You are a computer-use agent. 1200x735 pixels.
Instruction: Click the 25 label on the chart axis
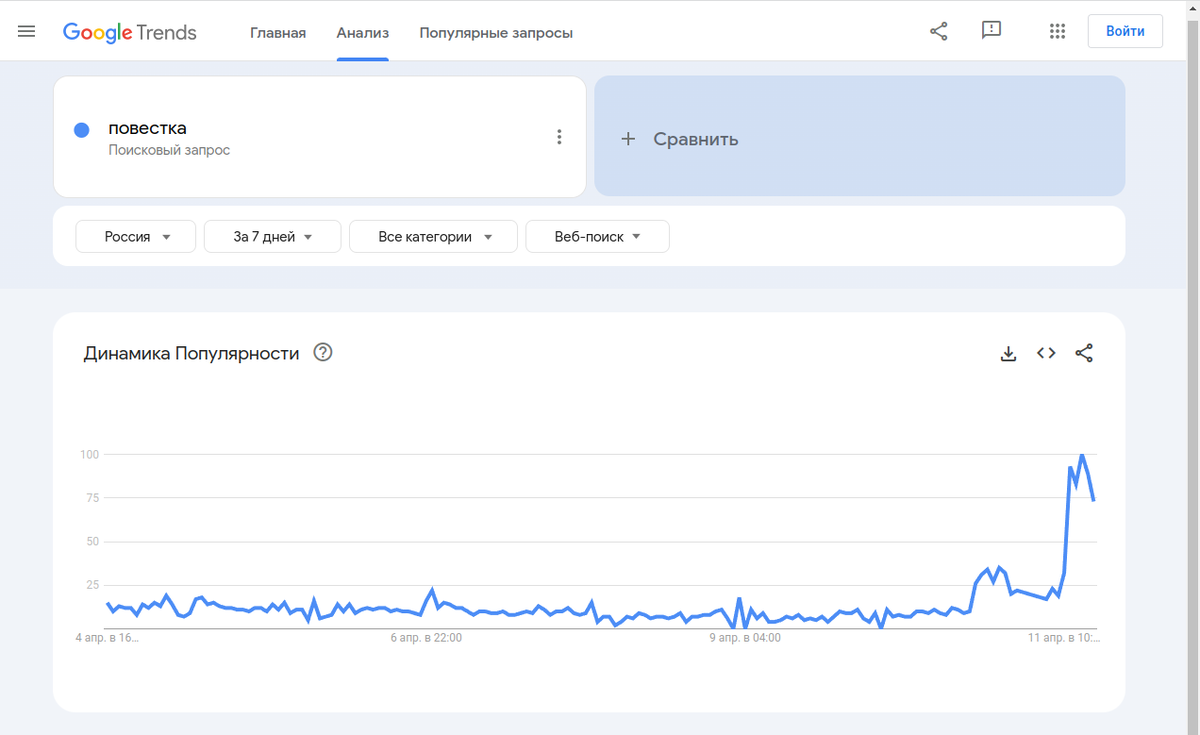tap(93, 585)
